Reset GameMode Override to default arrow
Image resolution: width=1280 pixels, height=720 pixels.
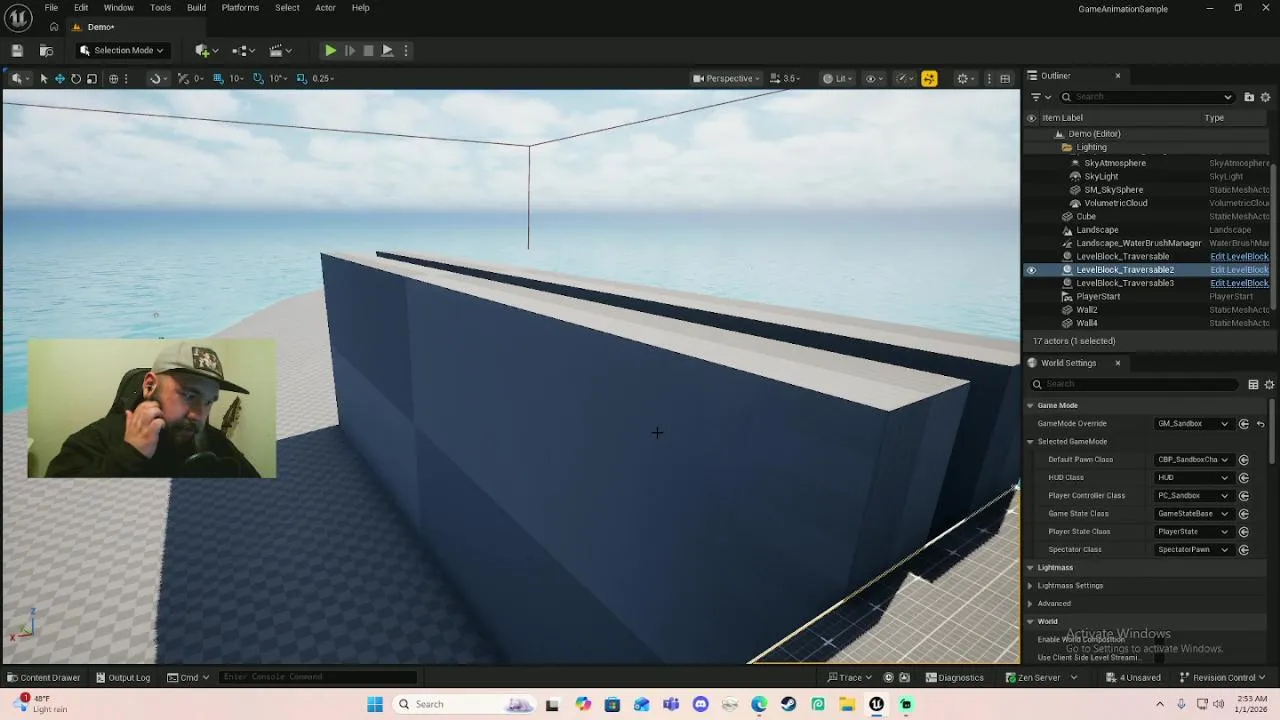tap(1260, 424)
